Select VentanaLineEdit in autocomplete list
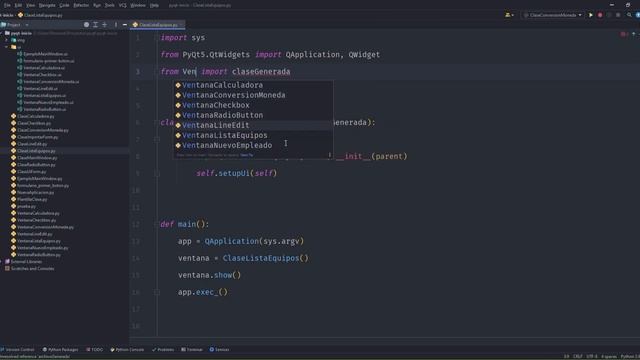Viewport: 640px width, 360px height. click(253, 125)
